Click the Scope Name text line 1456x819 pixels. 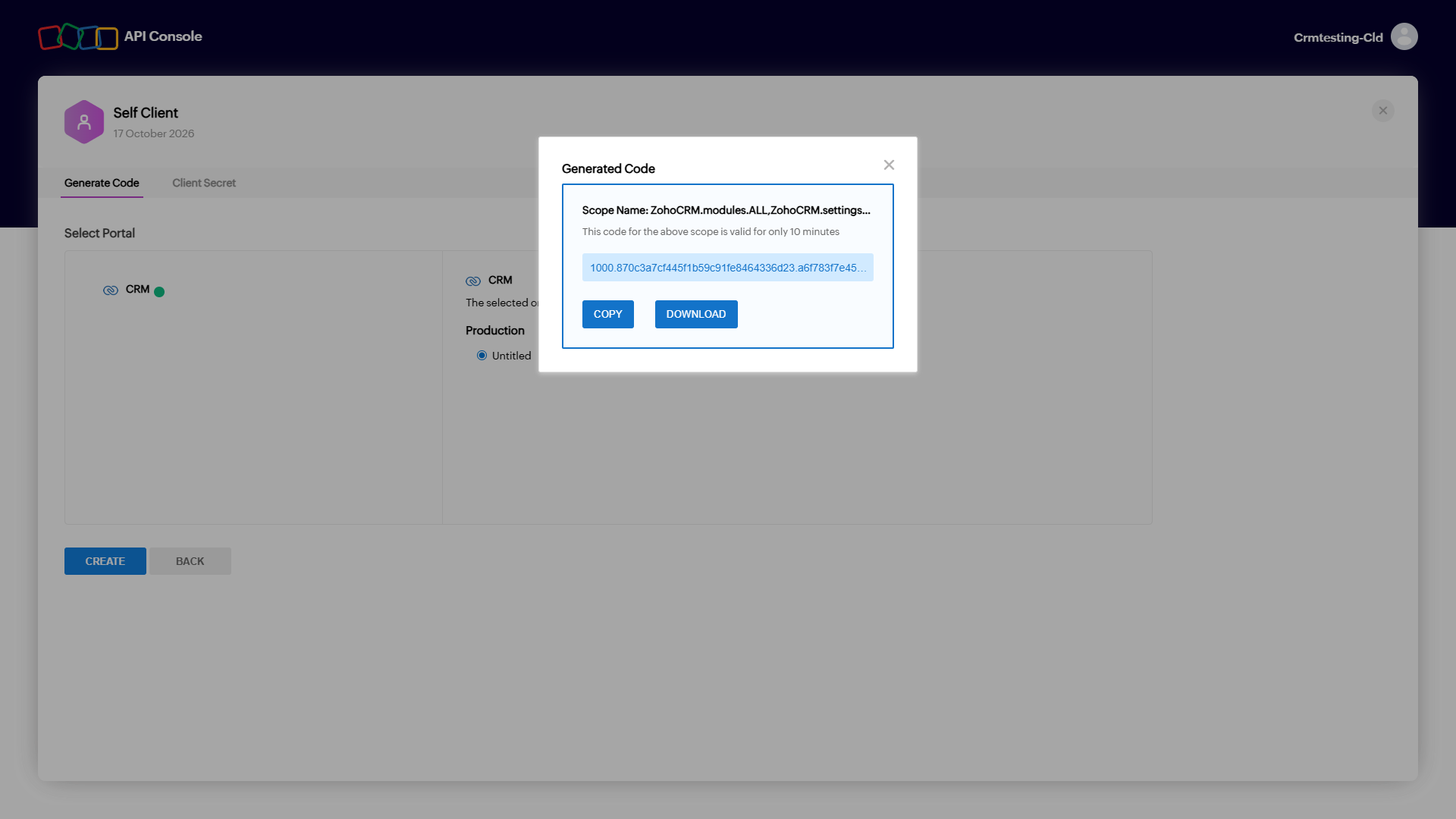[726, 210]
